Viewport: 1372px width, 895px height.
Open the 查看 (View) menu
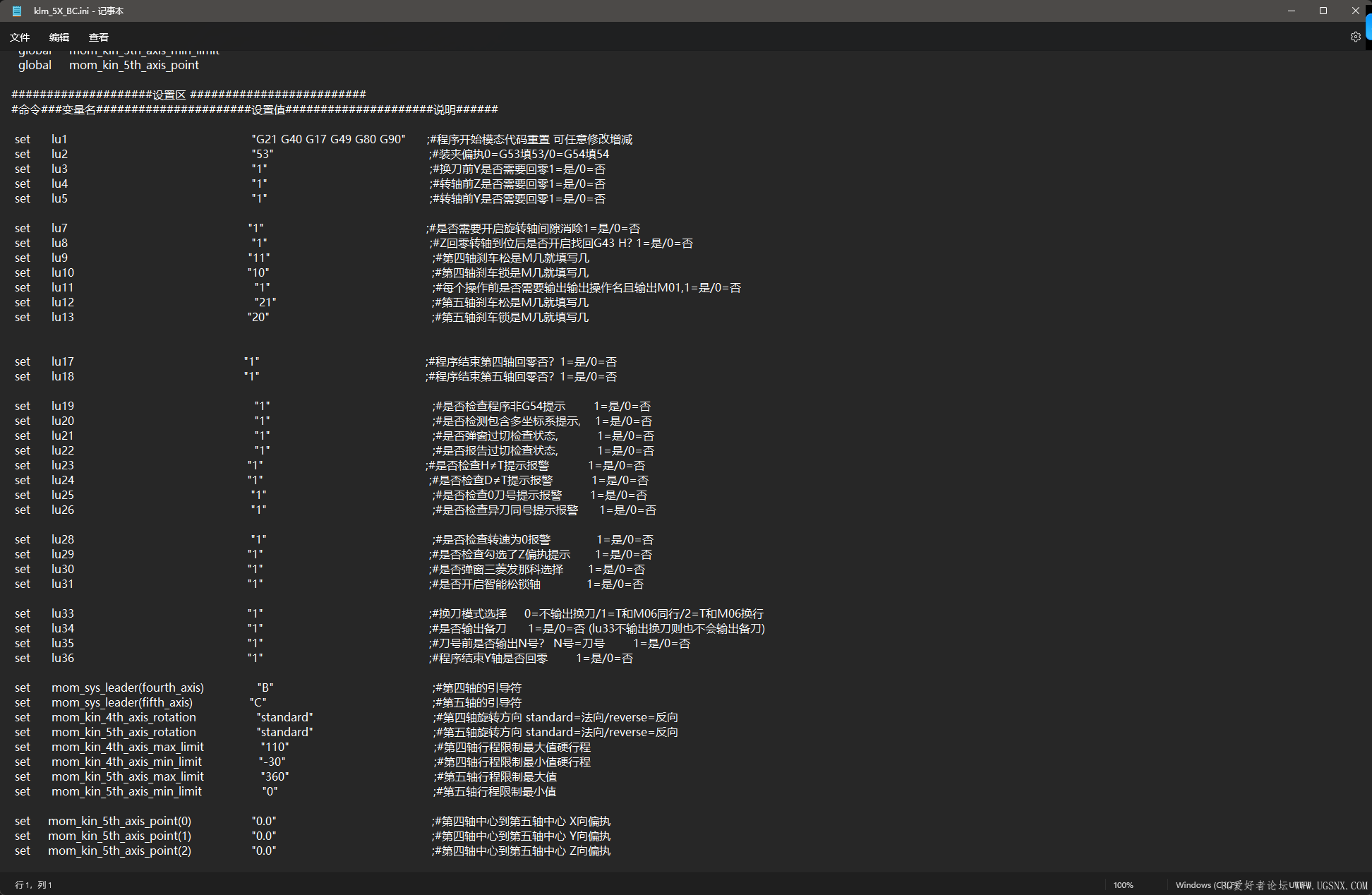point(99,37)
